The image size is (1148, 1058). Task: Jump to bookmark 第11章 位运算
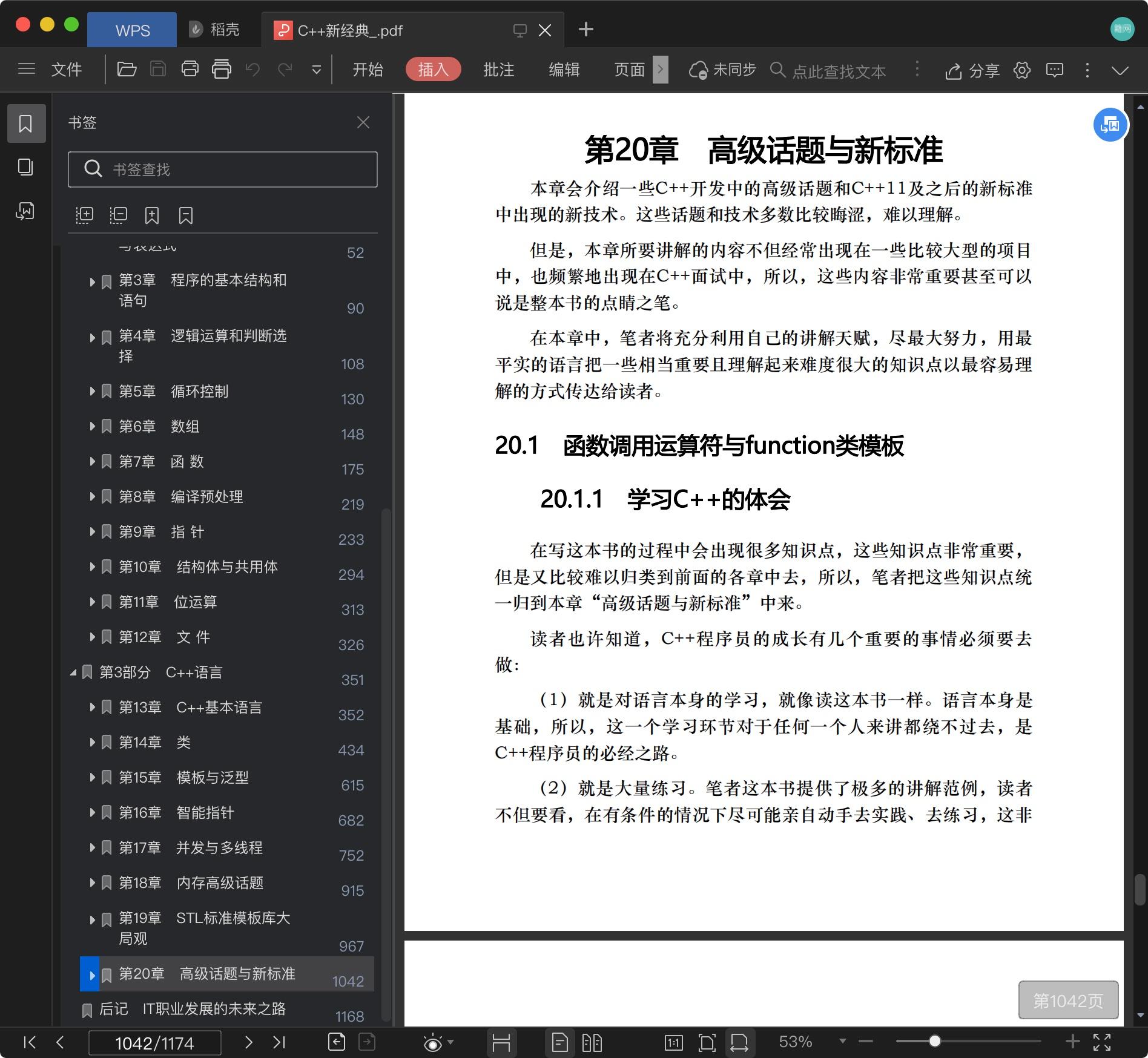click(168, 602)
